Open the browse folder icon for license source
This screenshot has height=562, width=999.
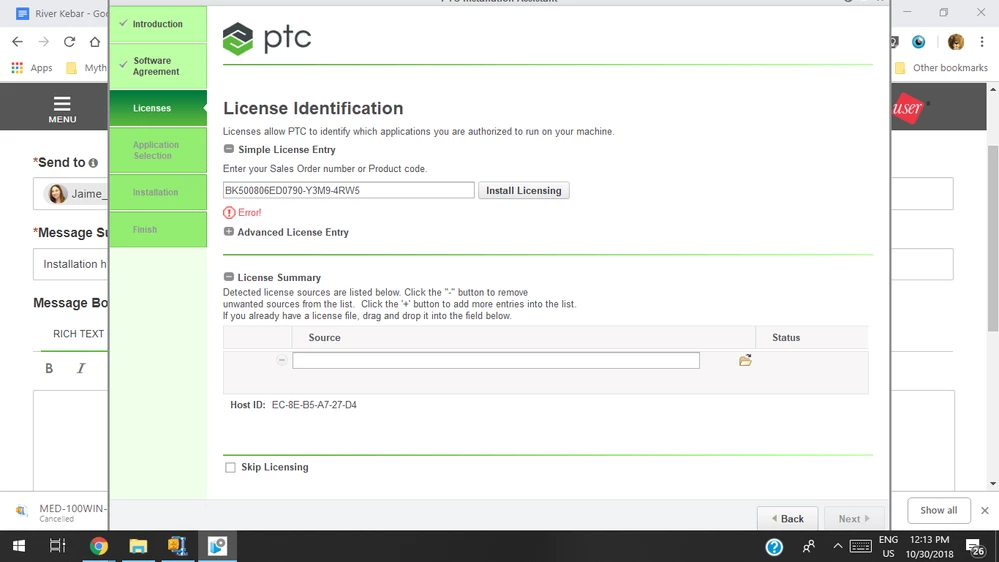(x=745, y=361)
